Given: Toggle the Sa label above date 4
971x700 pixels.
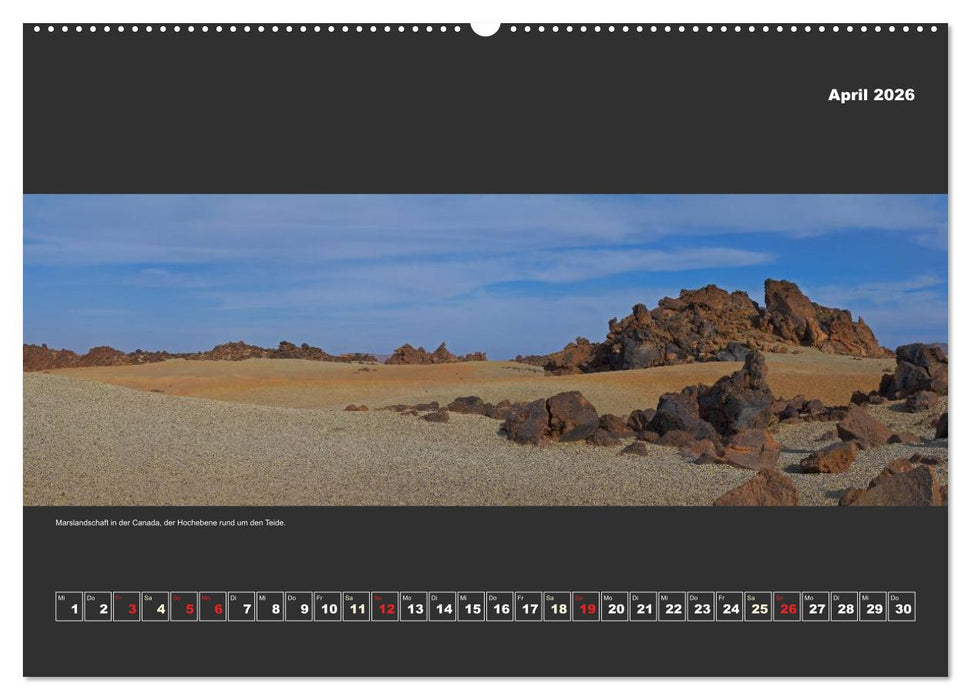Looking at the screenshot, I should point(148,592).
